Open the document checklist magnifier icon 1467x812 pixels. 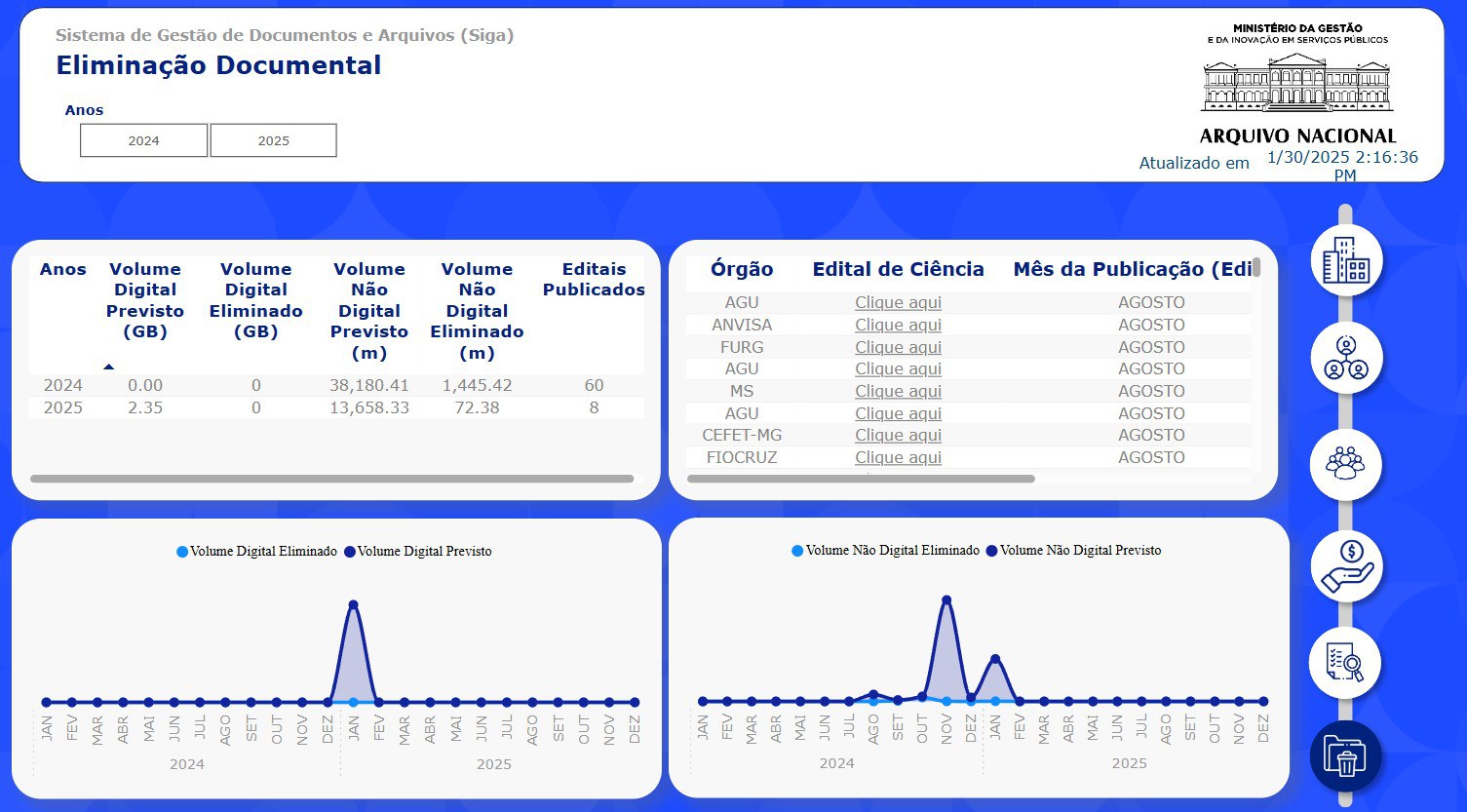pos(1346,663)
